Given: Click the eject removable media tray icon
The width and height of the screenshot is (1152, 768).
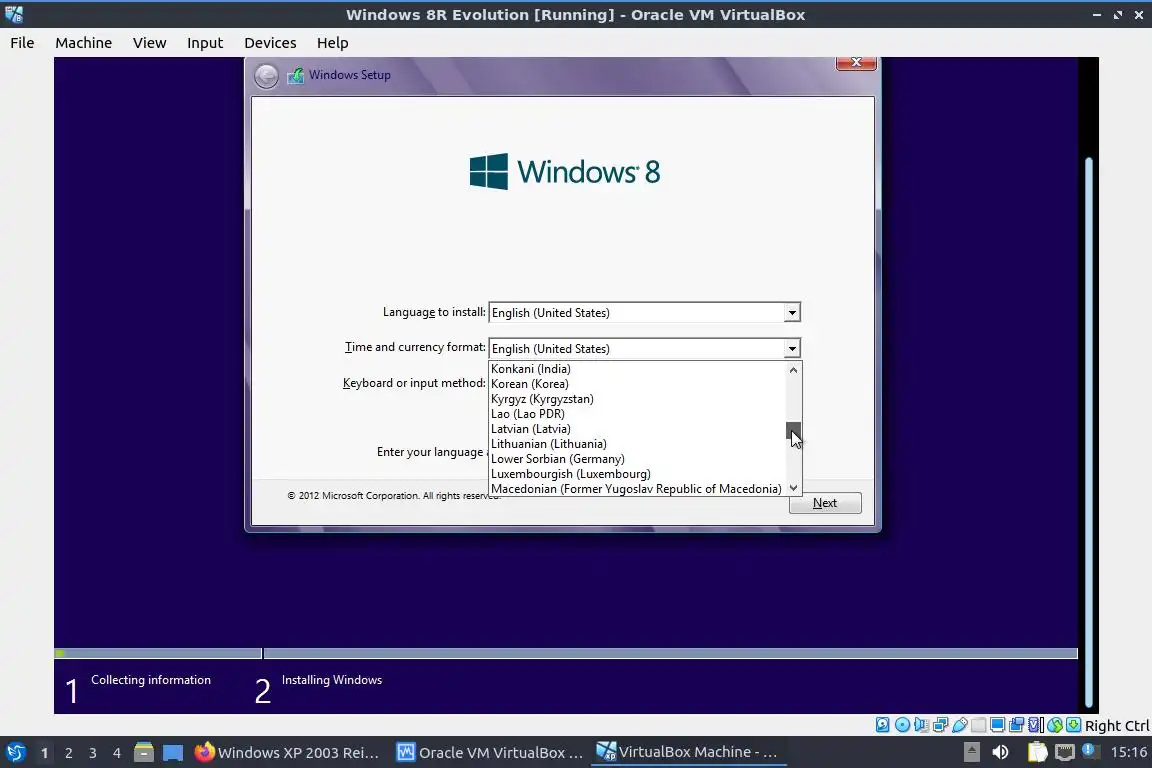Looking at the screenshot, I should click(971, 752).
